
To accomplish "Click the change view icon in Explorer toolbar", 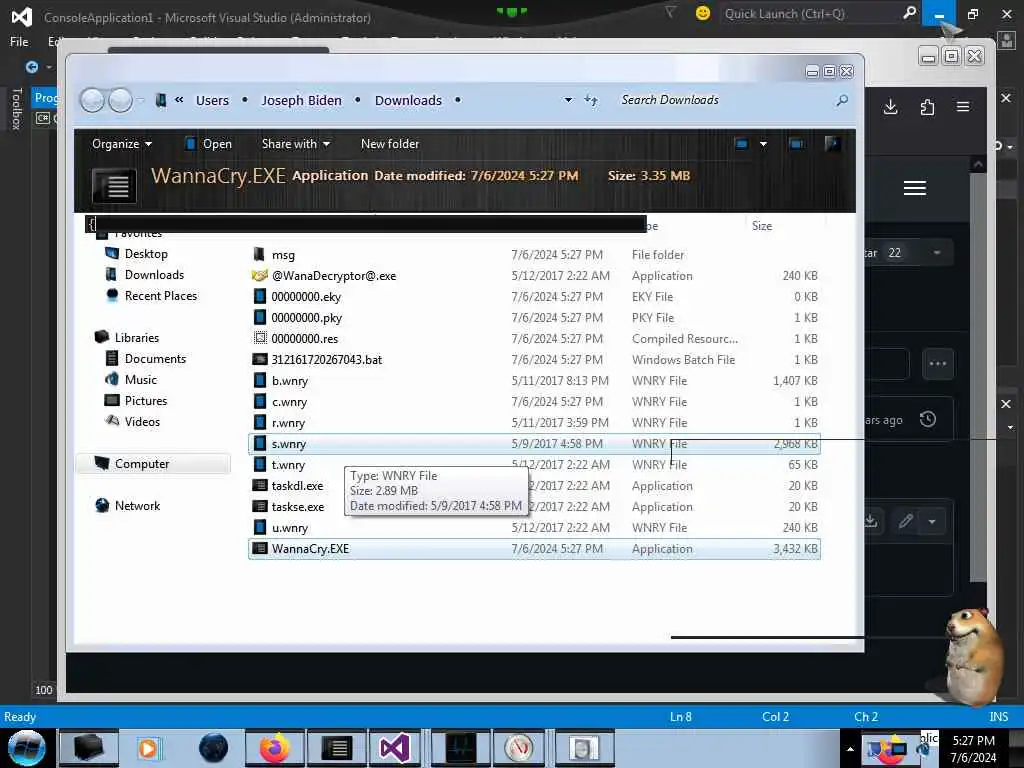I will (x=741, y=144).
